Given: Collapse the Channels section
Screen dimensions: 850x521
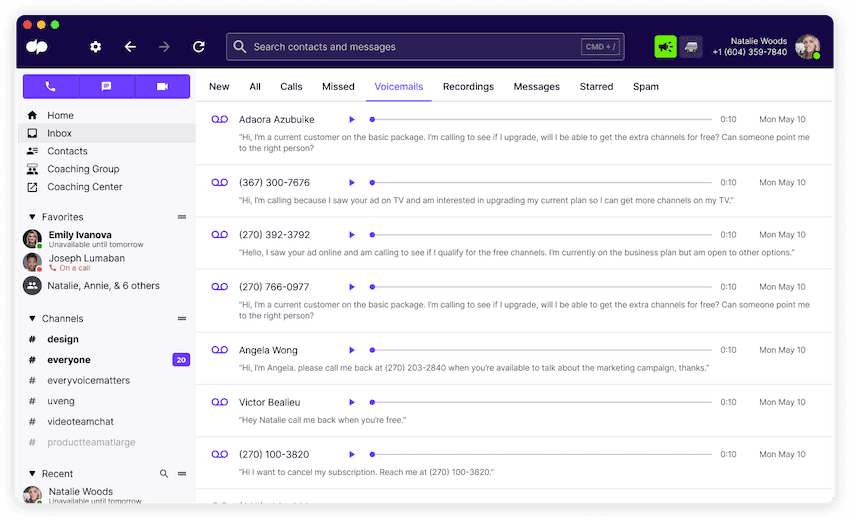Looking at the screenshot, I should [32, 319].
